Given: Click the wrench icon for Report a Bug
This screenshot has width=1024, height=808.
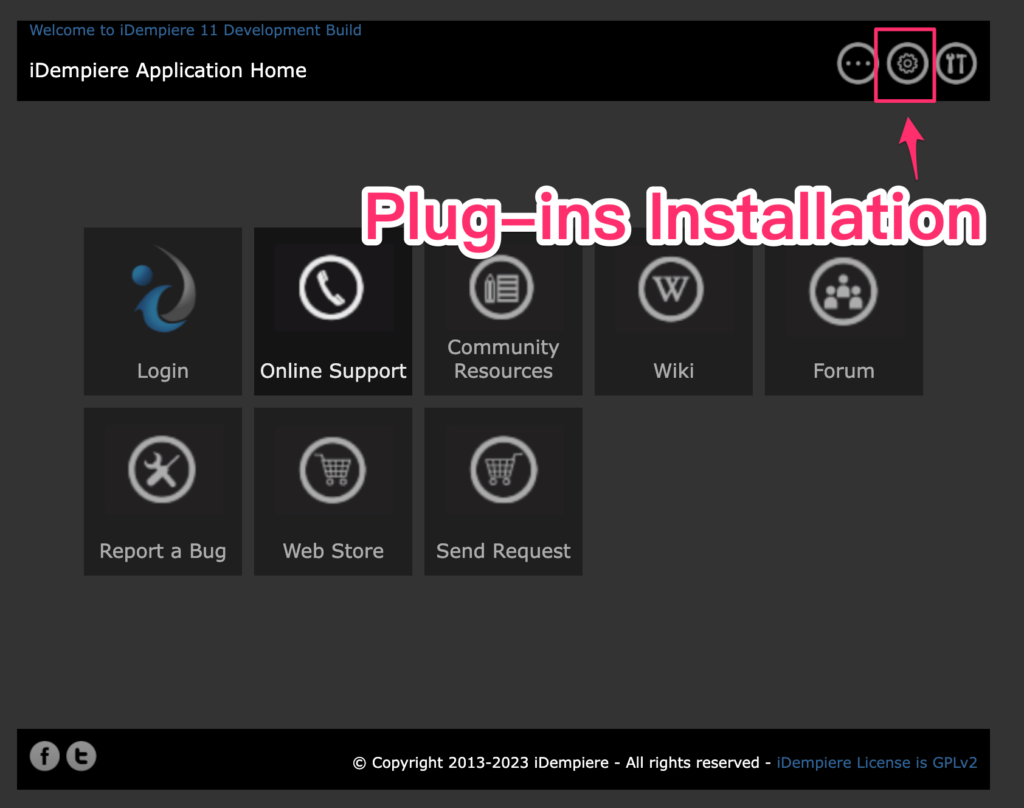Looking at the screenshot, I should pos(162,469).
